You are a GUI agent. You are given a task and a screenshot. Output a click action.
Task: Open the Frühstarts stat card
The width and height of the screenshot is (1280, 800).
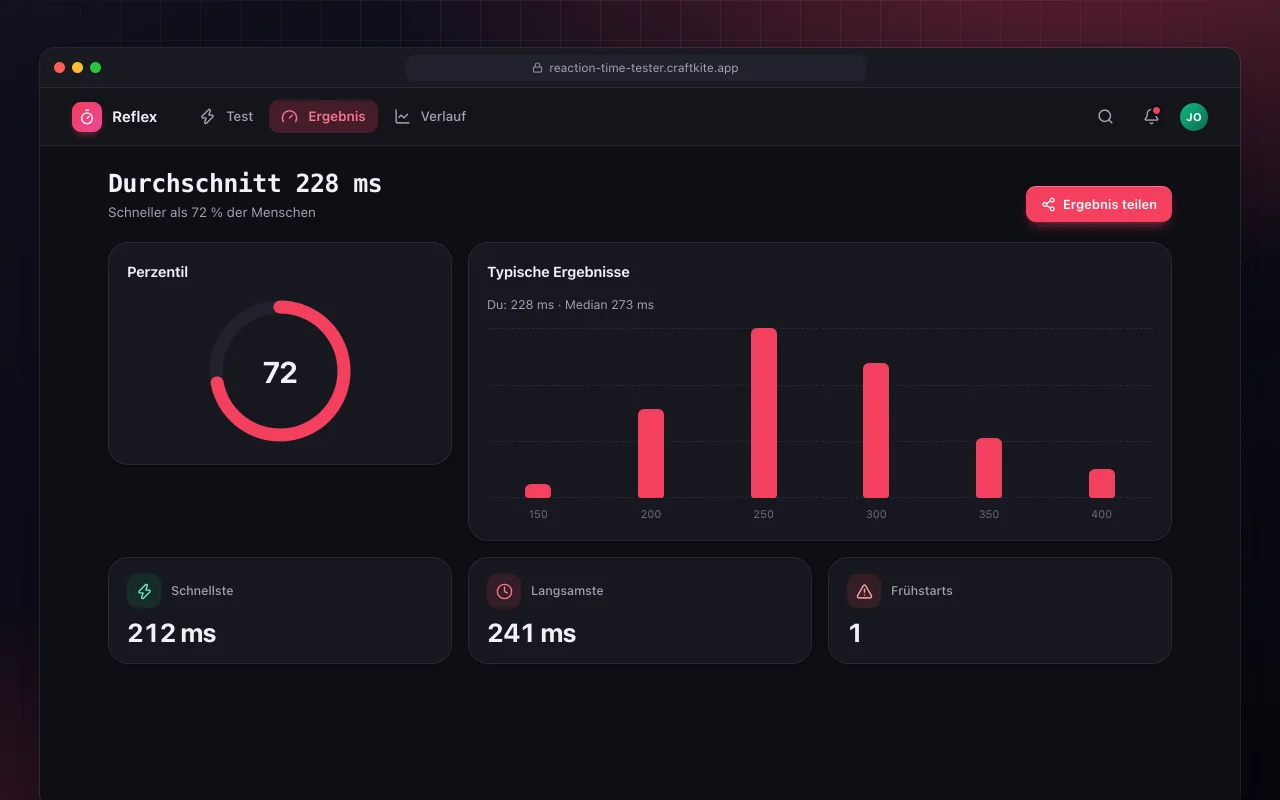pos(1000,610)
